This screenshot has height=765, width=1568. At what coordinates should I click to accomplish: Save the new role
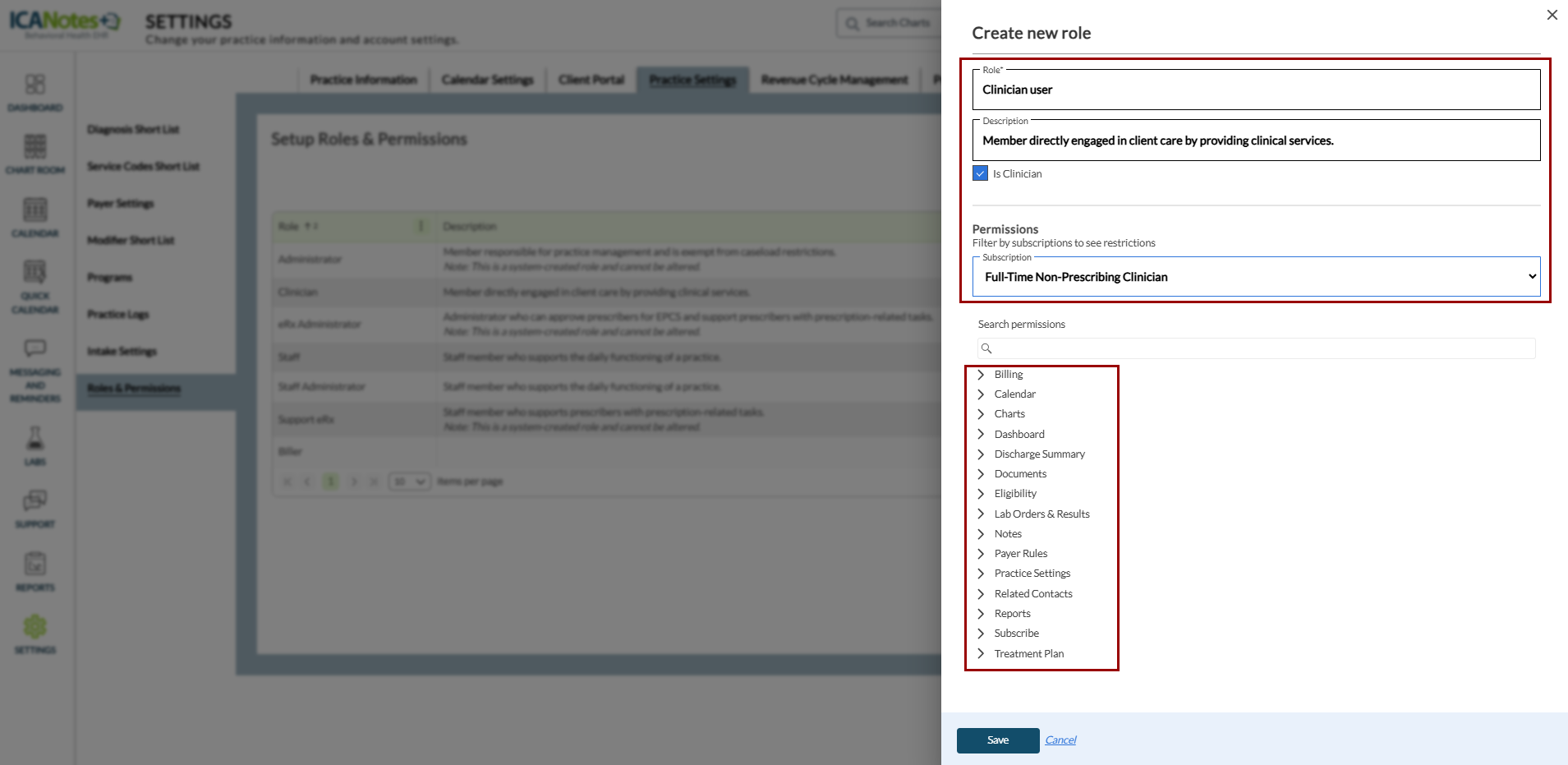pyautogui.click(x=998, y=740)
